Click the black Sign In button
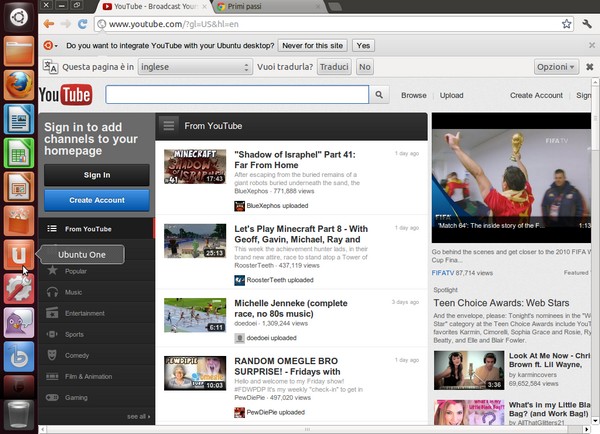Image resolution: width=600 pixels, height=434 pixels. 97,175
